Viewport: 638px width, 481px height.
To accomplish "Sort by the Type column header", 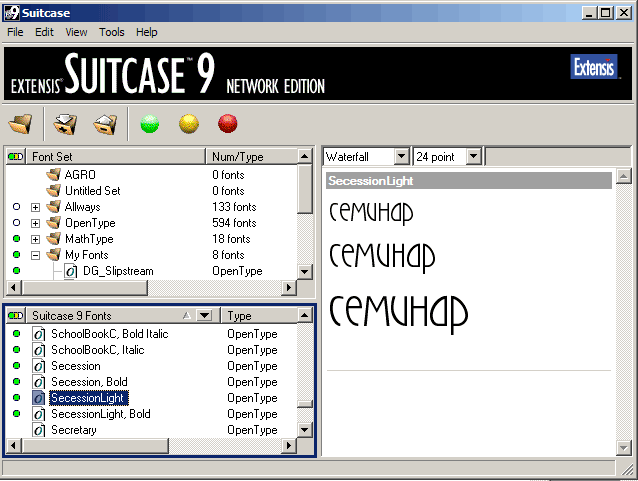I will point(259,315).
